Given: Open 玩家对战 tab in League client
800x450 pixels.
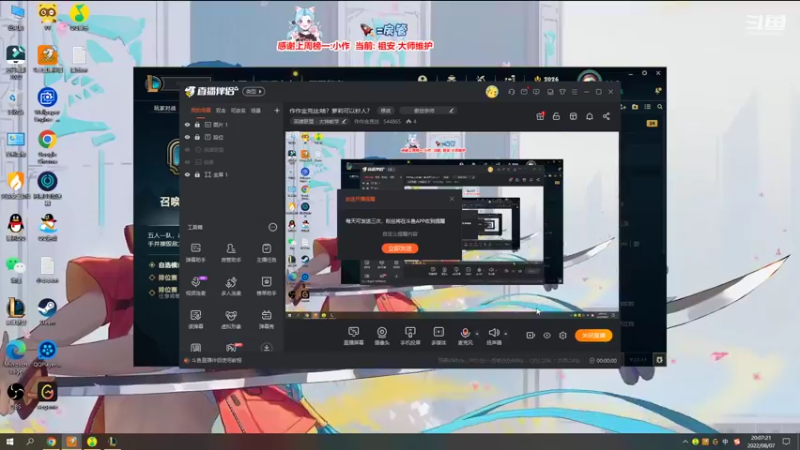Looking at the screenshot, I should [165, 108].
